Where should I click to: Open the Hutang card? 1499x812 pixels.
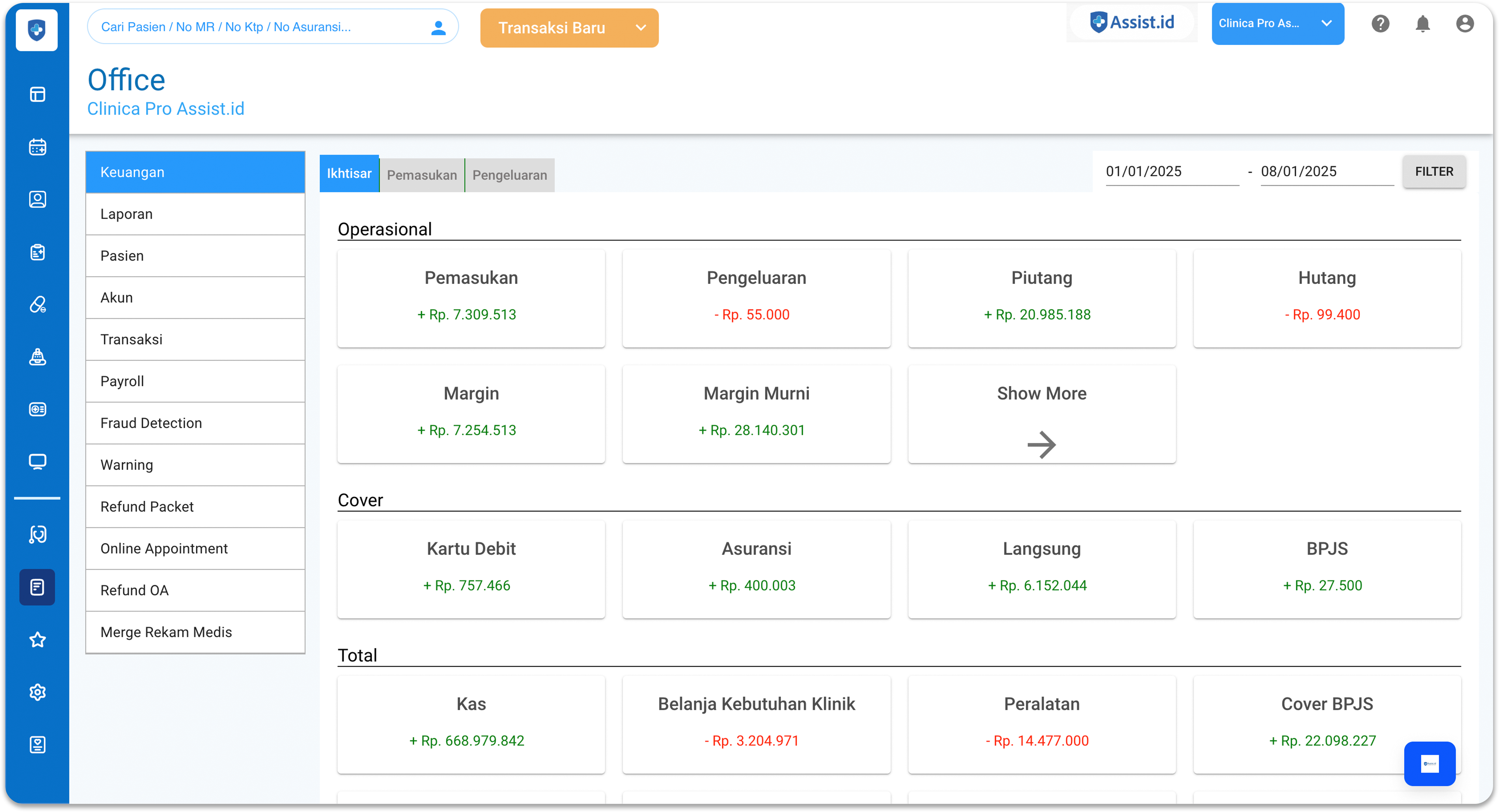pos(1327,298)
